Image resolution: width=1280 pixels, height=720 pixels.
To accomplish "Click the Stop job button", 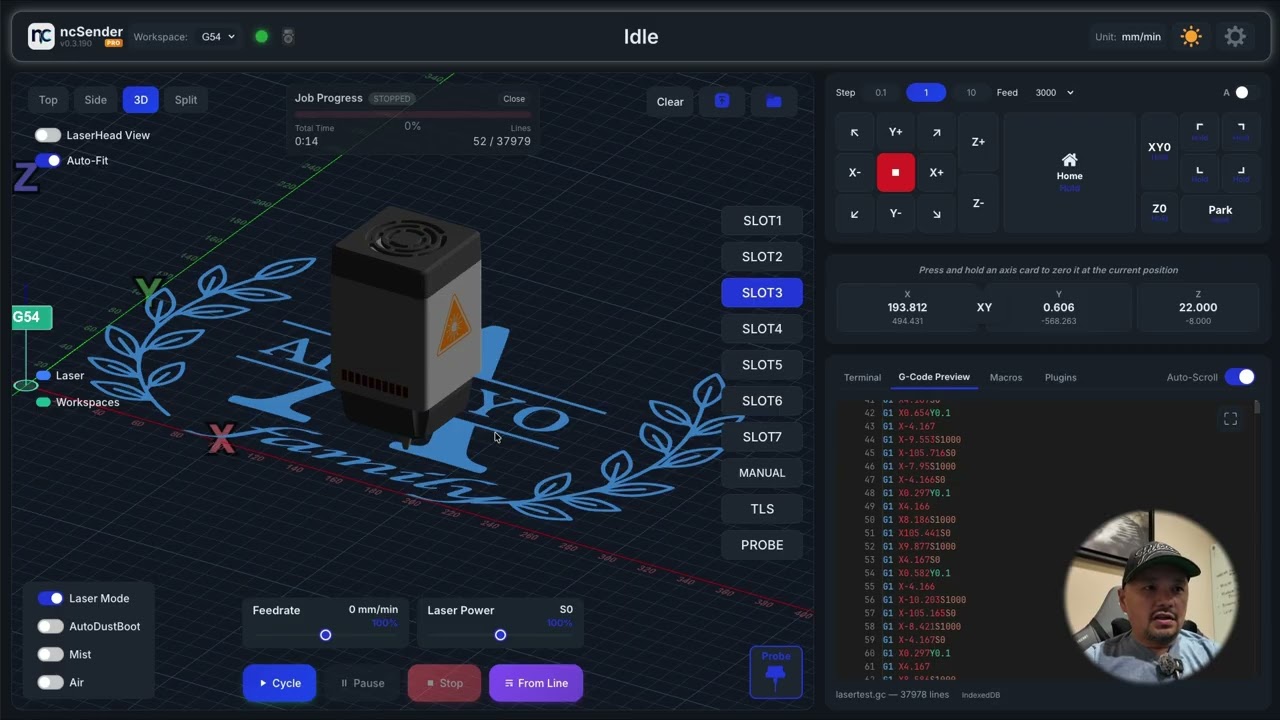I will click(x=445, y=683).
